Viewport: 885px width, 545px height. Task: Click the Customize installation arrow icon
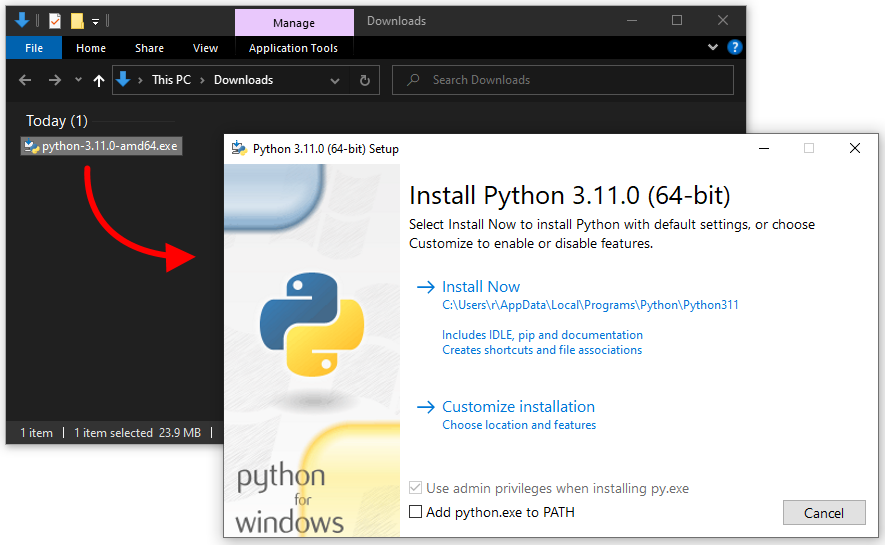426,407
